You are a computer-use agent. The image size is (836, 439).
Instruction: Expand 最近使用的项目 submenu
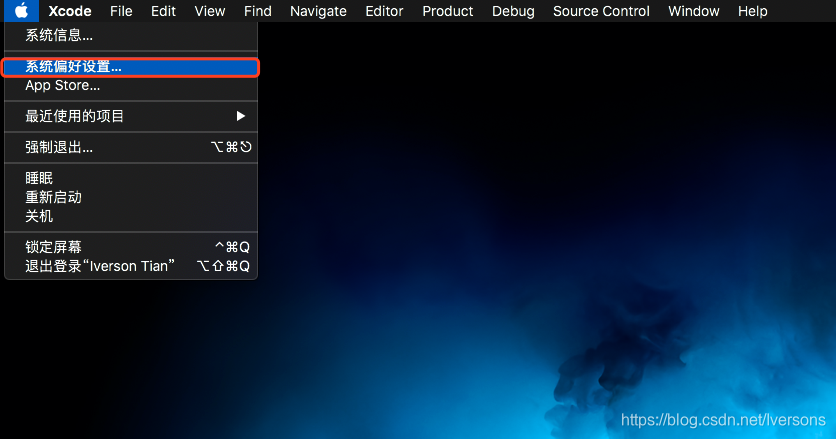131,116
